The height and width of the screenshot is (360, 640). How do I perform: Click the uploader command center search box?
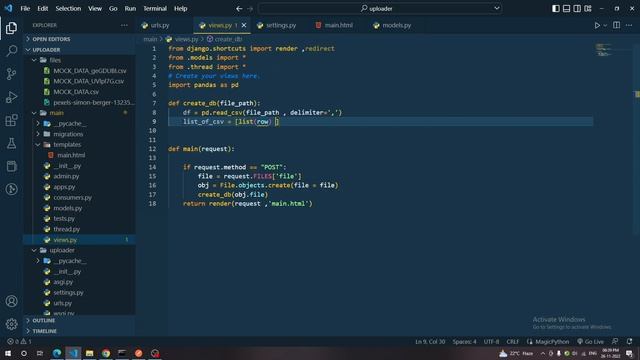pyautogui.click(x=380, y=8)
